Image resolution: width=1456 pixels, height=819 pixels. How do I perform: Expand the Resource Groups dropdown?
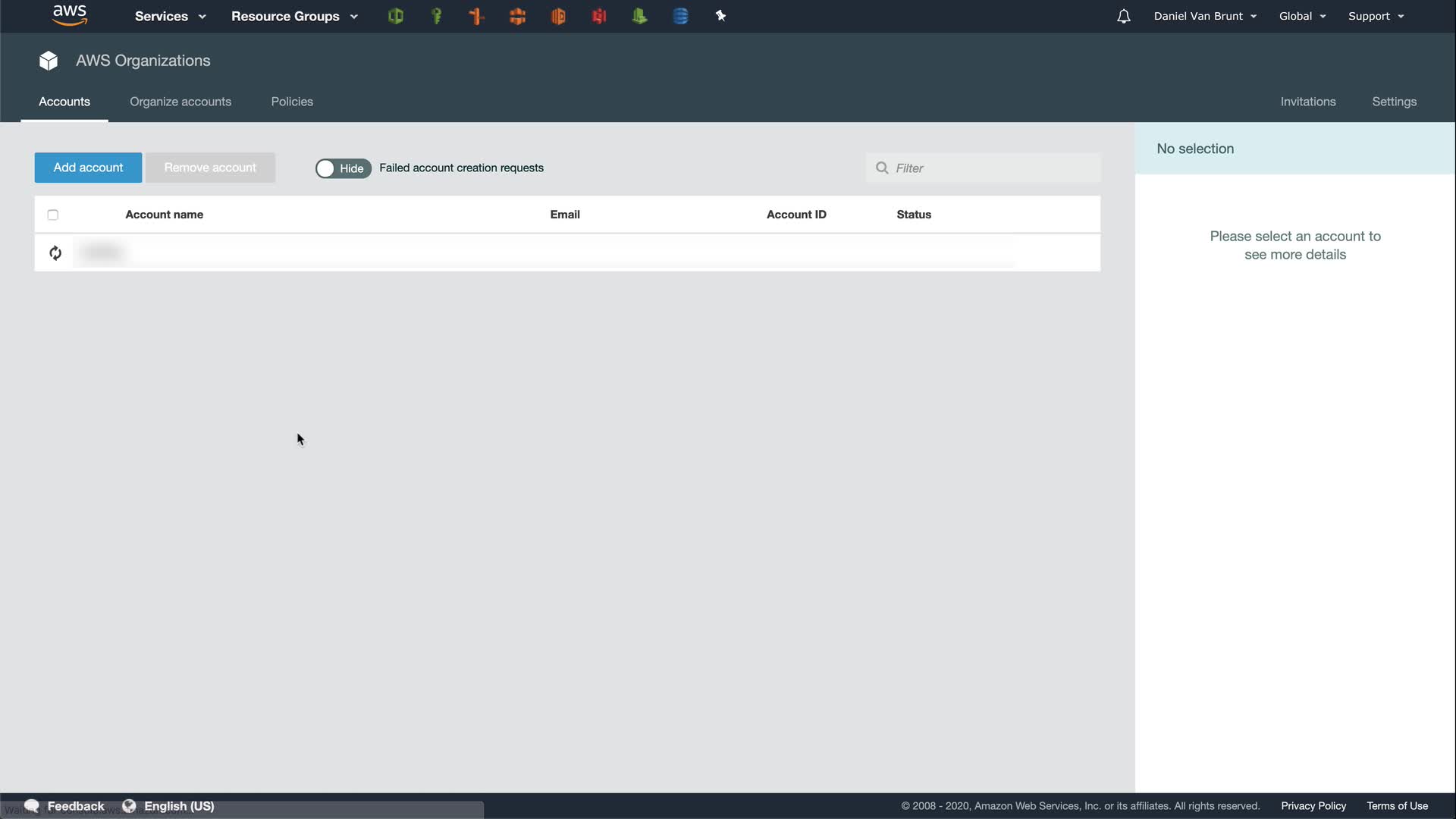[x=294, y=16]
